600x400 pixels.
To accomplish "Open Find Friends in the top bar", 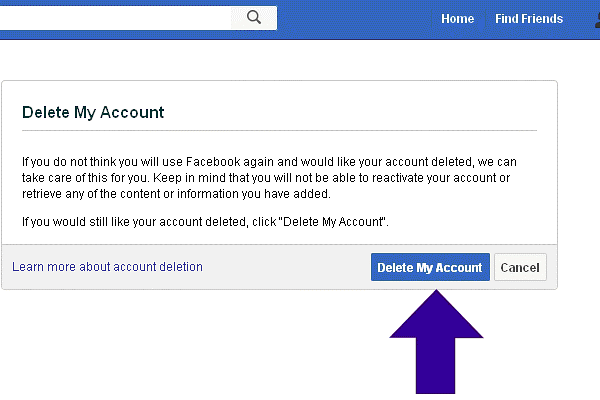I will point(529,19).
